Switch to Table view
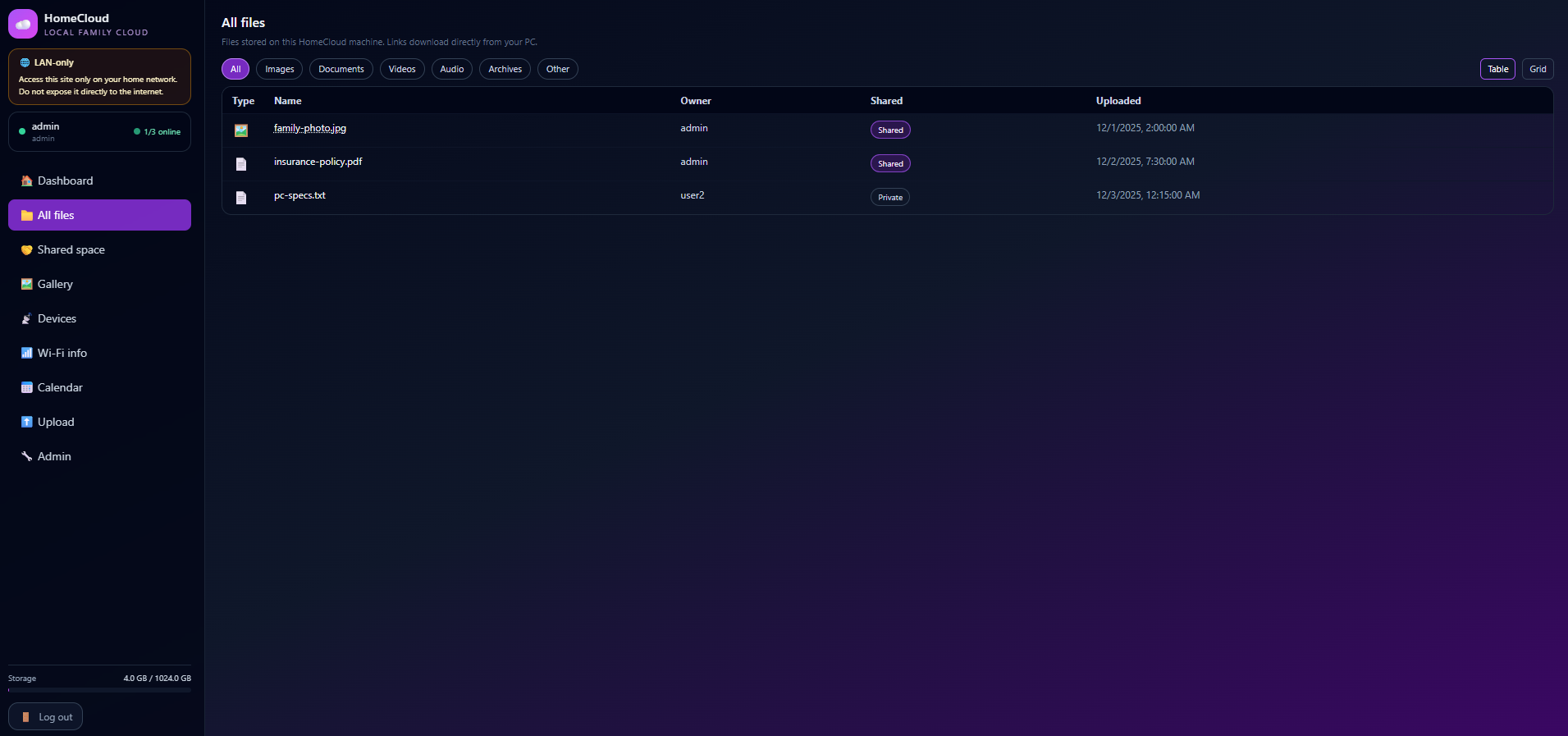This screenshot has height=736, width=1568. pos(1497,69)
